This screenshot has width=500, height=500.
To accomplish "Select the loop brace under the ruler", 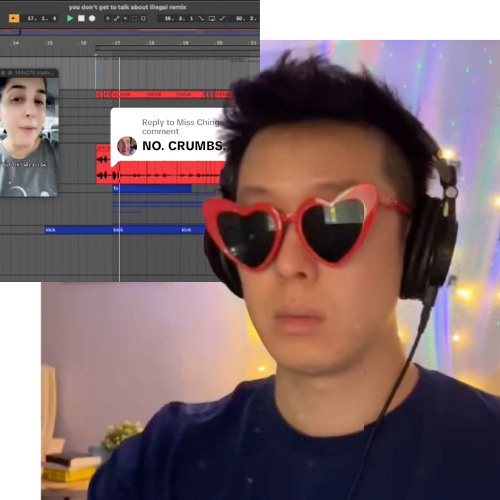I will pos(177,48).
